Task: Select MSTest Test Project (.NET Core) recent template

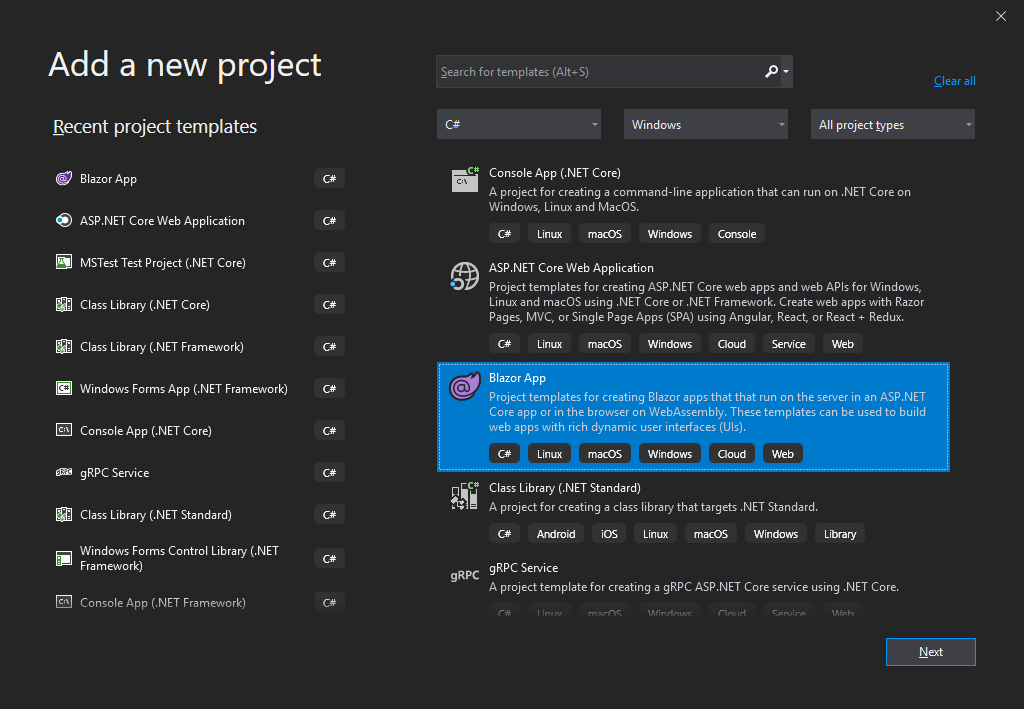Action: coord(199,262)
